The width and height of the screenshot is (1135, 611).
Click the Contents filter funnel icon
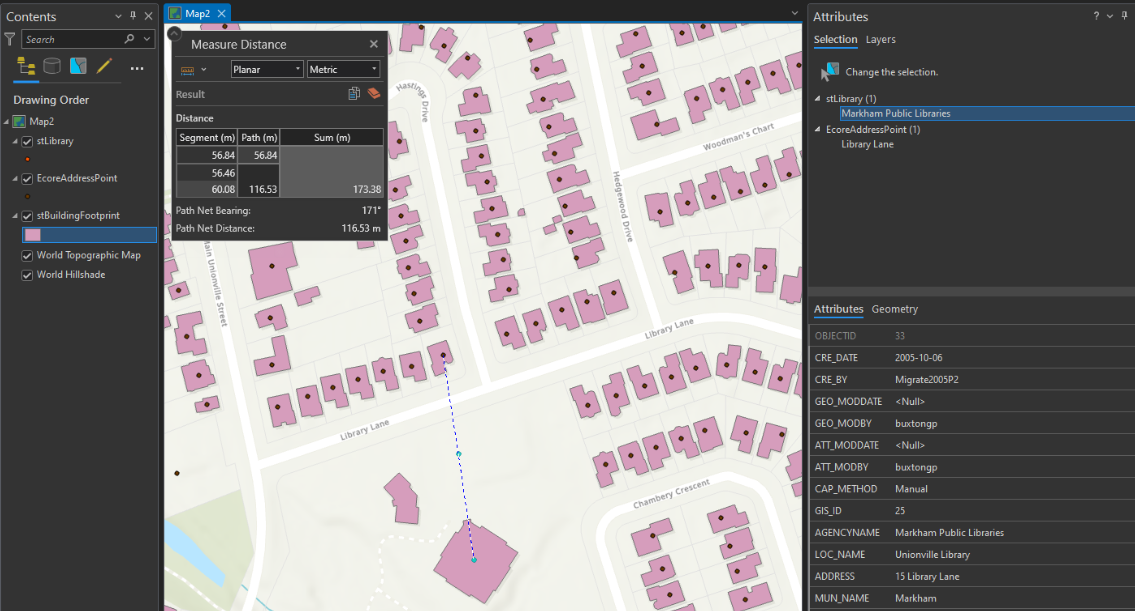click(x=10, y=39)
